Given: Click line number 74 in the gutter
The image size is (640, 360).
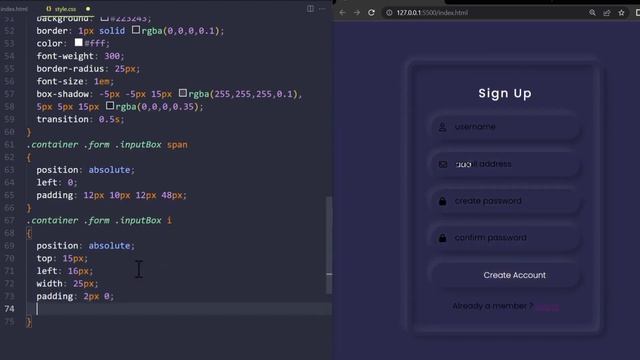Looking at the screenshot, I should coord(9,309).
